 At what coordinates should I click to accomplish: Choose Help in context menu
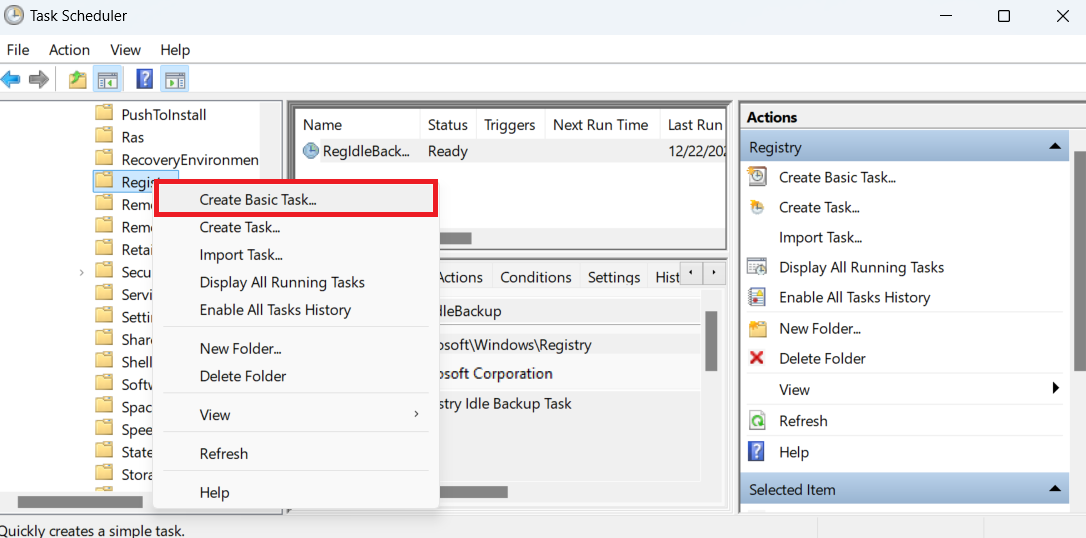tap(296, 492)
